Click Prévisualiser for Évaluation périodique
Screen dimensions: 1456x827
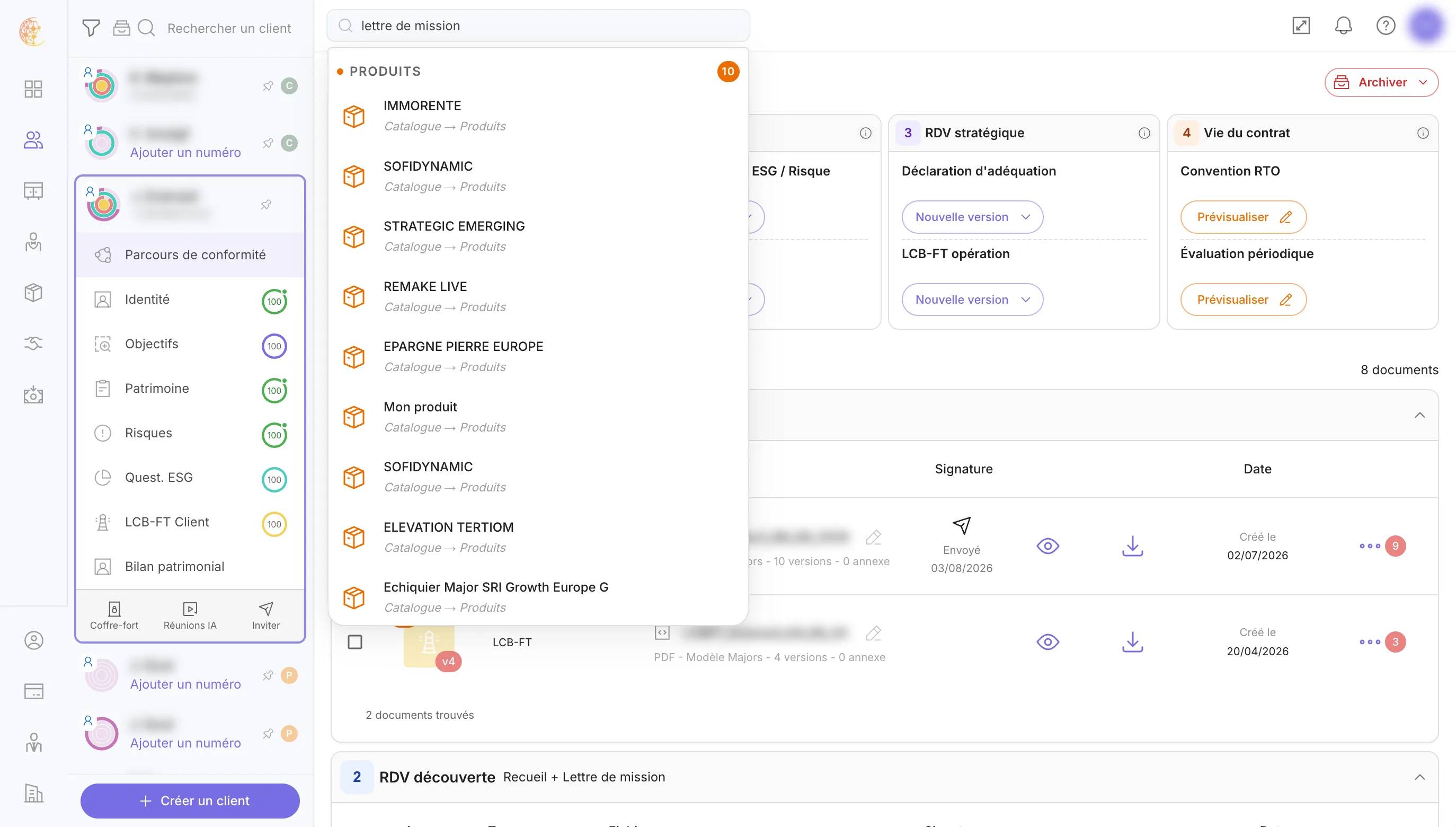tap(1243, 300)
